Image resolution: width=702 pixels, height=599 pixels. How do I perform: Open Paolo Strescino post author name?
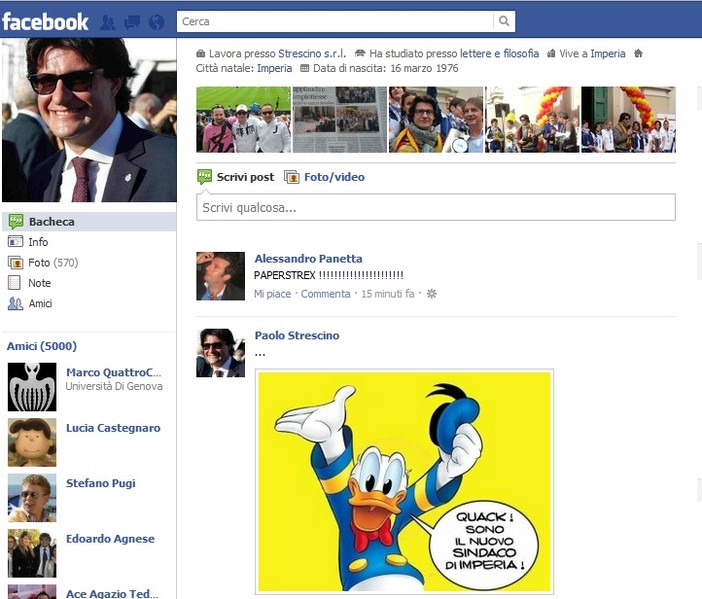[297, 335]
